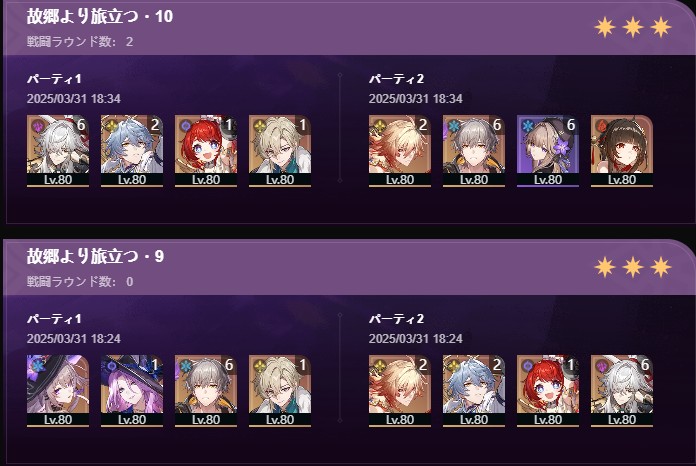The height and width of the screenshot is (466, 696).
Task: Choose gray-haired character in stage 9 Party 1
Action: 206,391
